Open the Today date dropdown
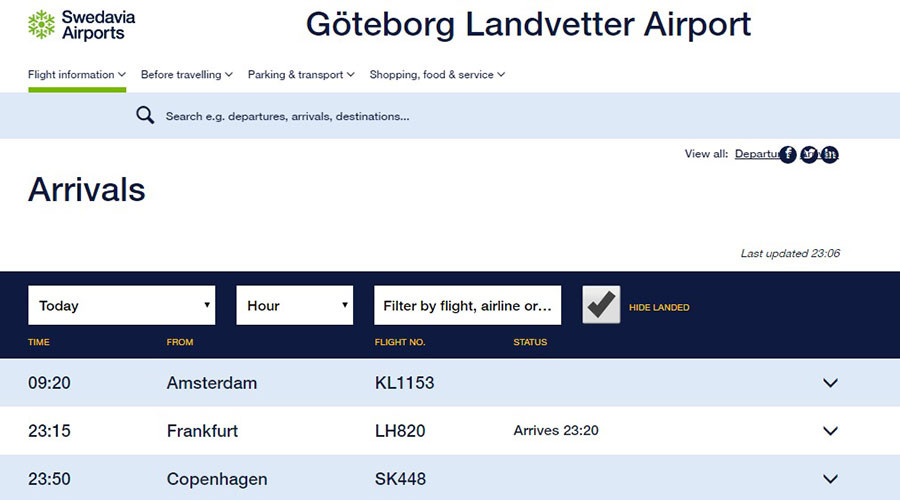Screen dimensions: 900x500 122,305
